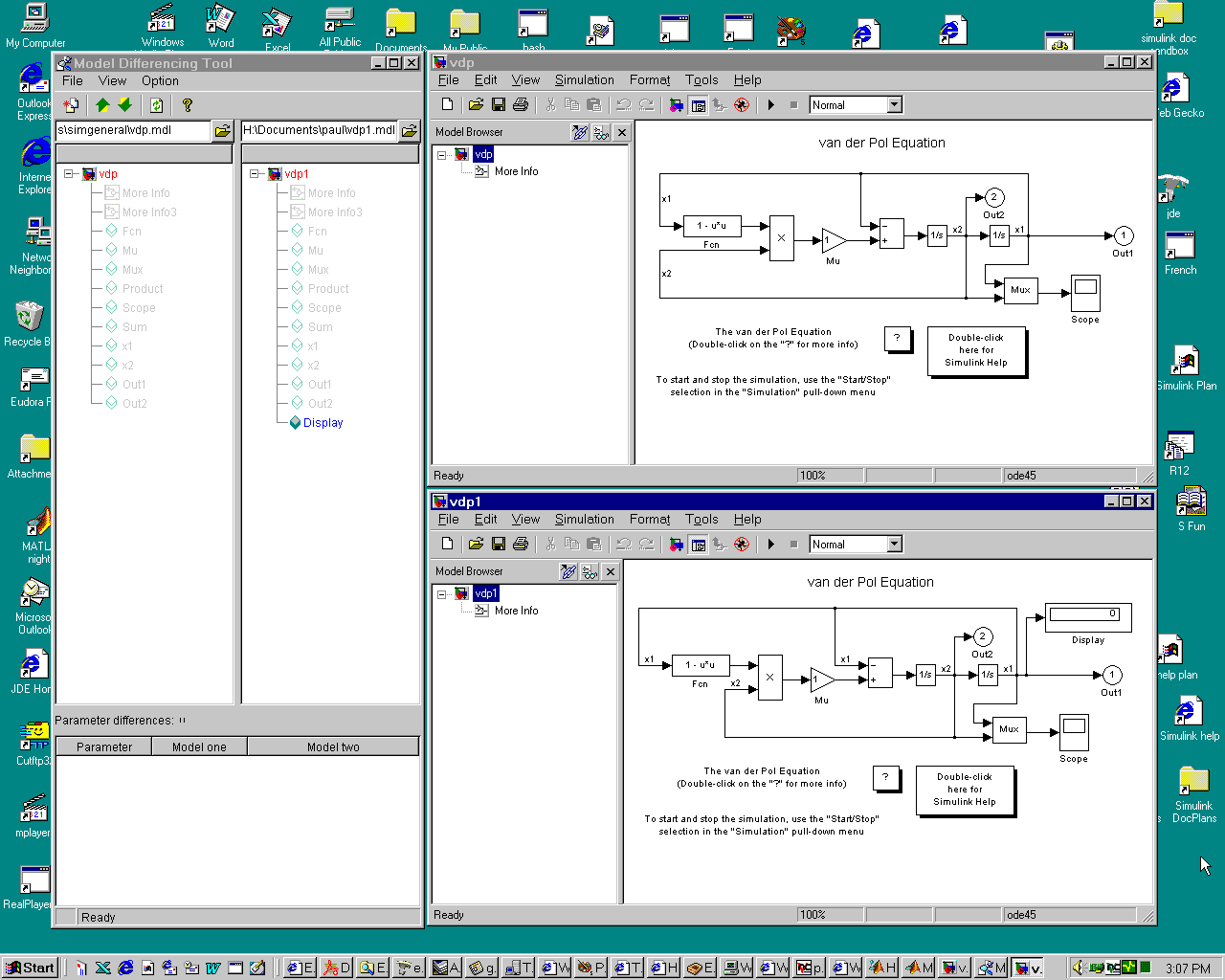1225x980 pixels.
Task: Click refresh icon in Model Differencing Tool
Action: [156, 105]
